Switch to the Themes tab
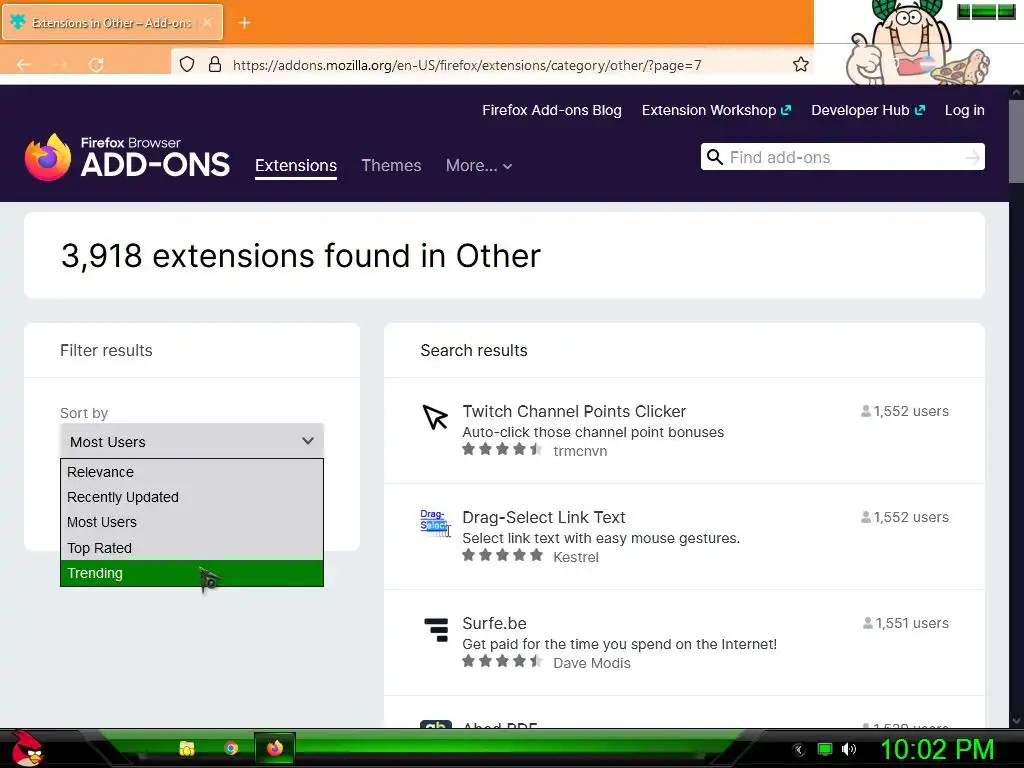1024x768 pixels. [x=391, y=166]
